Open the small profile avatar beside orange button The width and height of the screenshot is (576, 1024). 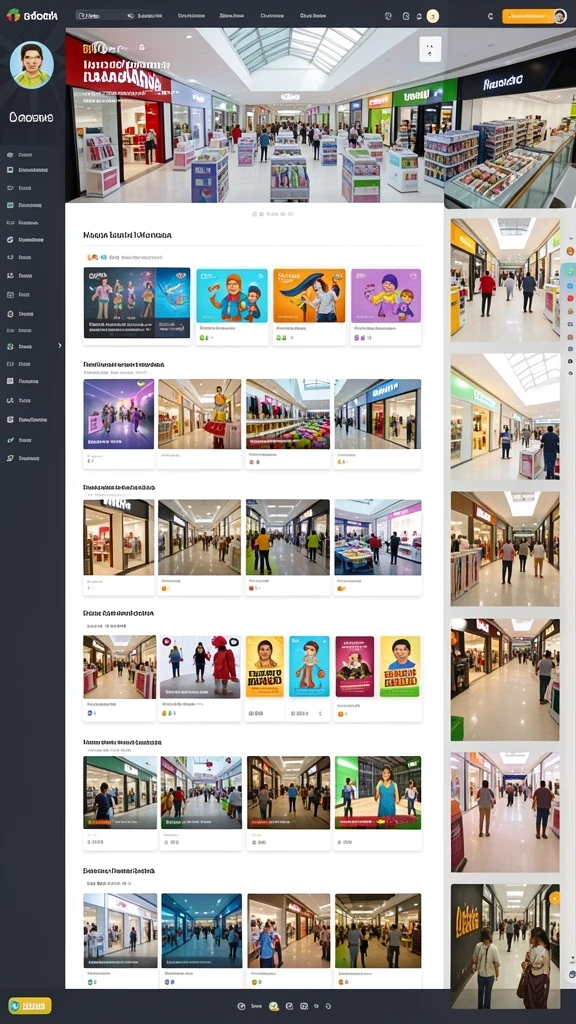tap(560, 16)
